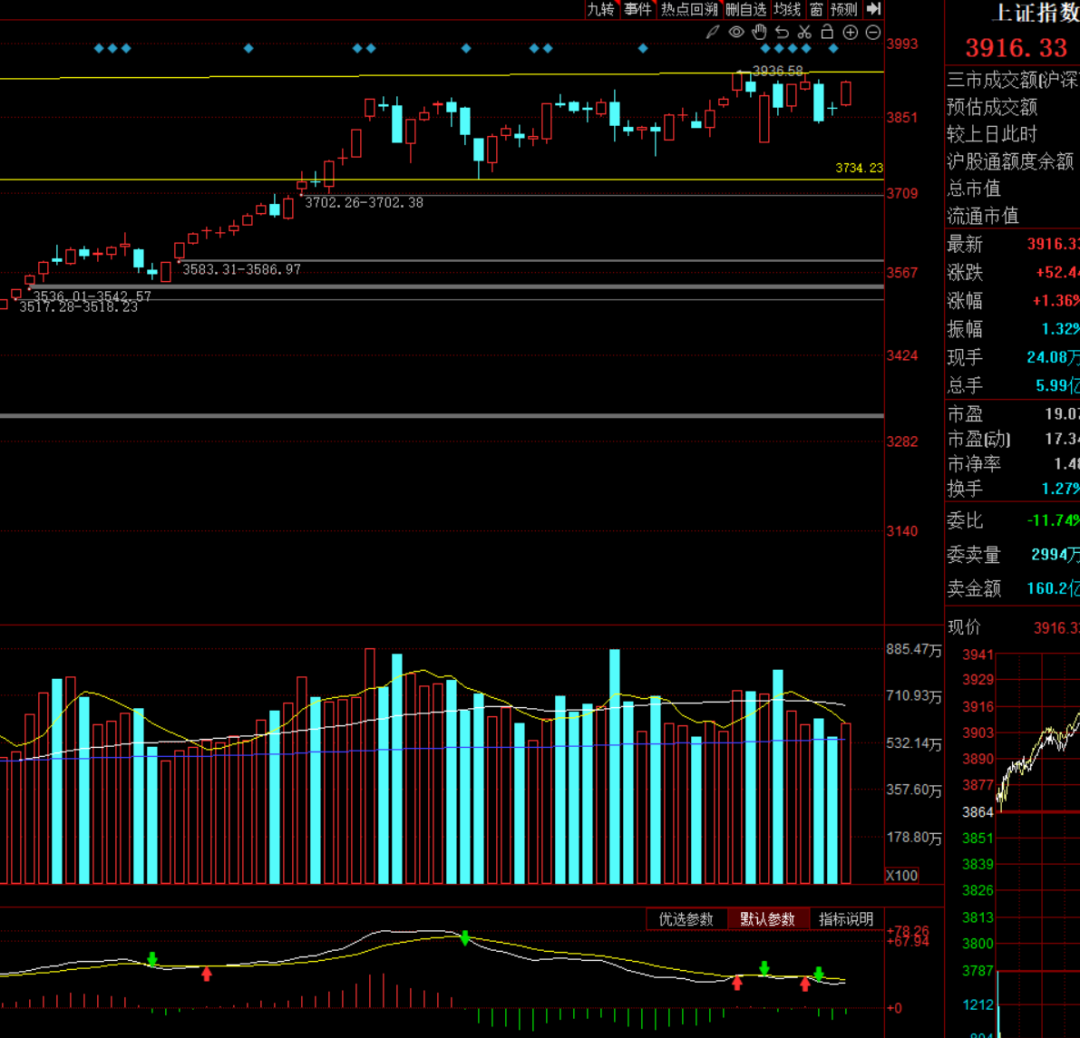Collapse panel with arrow-to-bar icon
Image resolution: width=1080 pixels, height=1038 pixels.
tap(873, 9)
